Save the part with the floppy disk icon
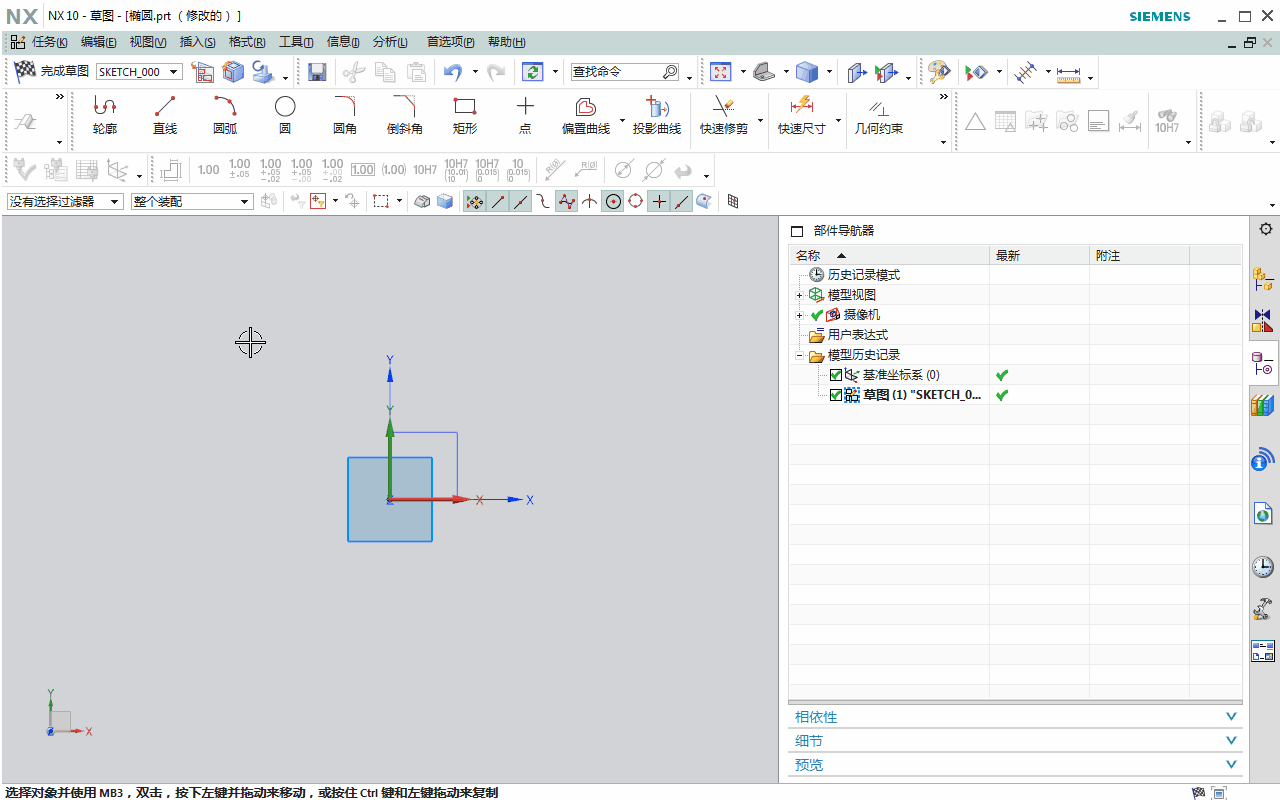Screen dimensions: 1280x800 click(x=317, y=72)
